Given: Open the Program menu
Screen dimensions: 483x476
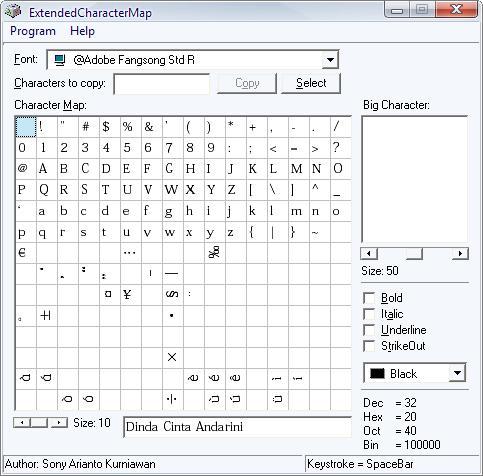Looking at the screenshot, I should click(33, 31).
